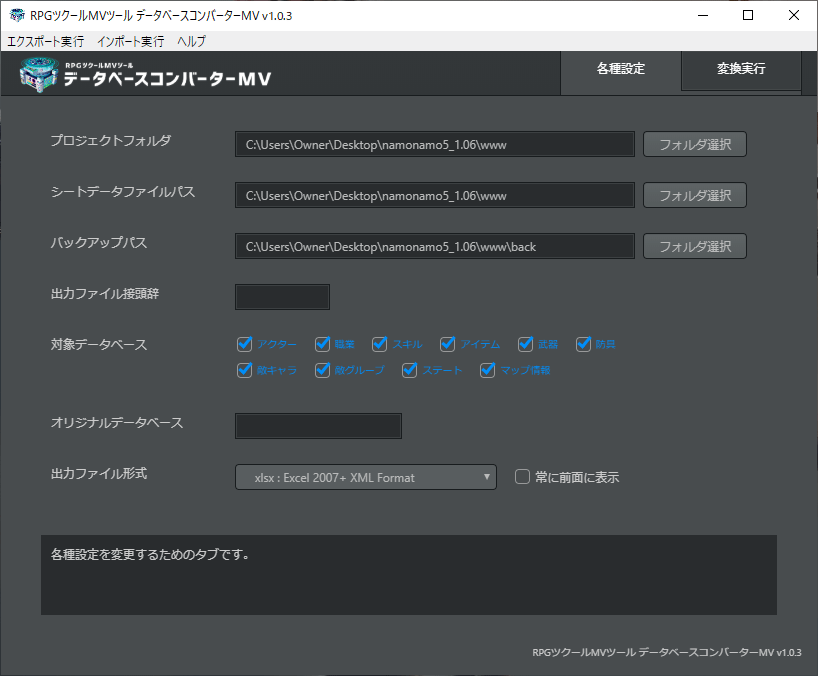The image size is (818, 676).
Task: Click the app icon in the title bar
Action: [x=17, y=15]
